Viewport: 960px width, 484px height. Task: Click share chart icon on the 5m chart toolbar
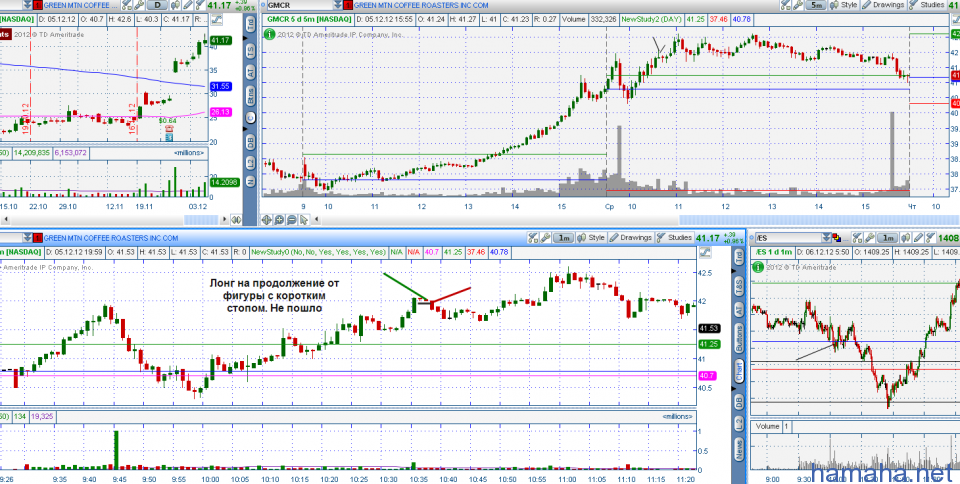tap(786, 5)
